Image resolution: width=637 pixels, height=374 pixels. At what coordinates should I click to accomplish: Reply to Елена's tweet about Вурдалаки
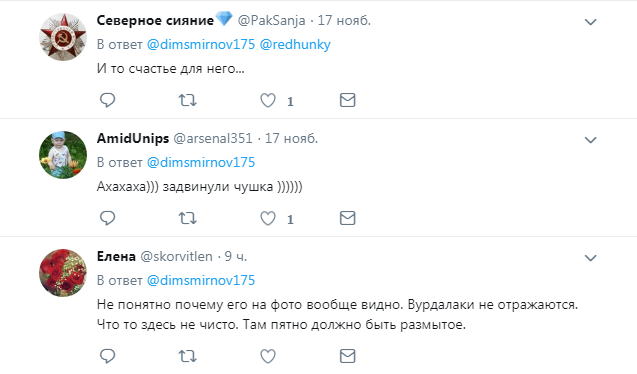108,356
